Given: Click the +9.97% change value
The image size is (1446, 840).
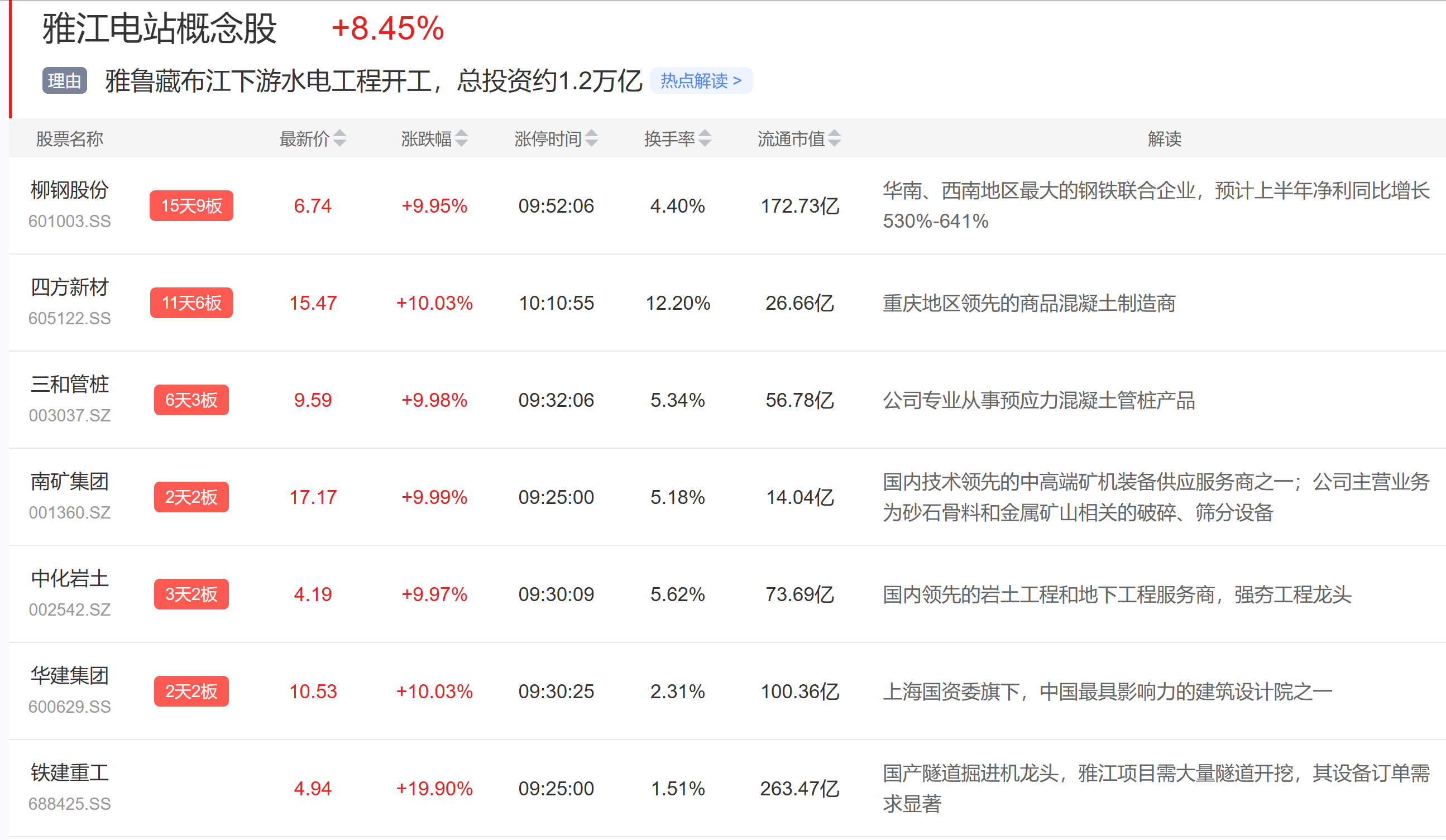Looking at the screenshot, I should coord(434,594).
